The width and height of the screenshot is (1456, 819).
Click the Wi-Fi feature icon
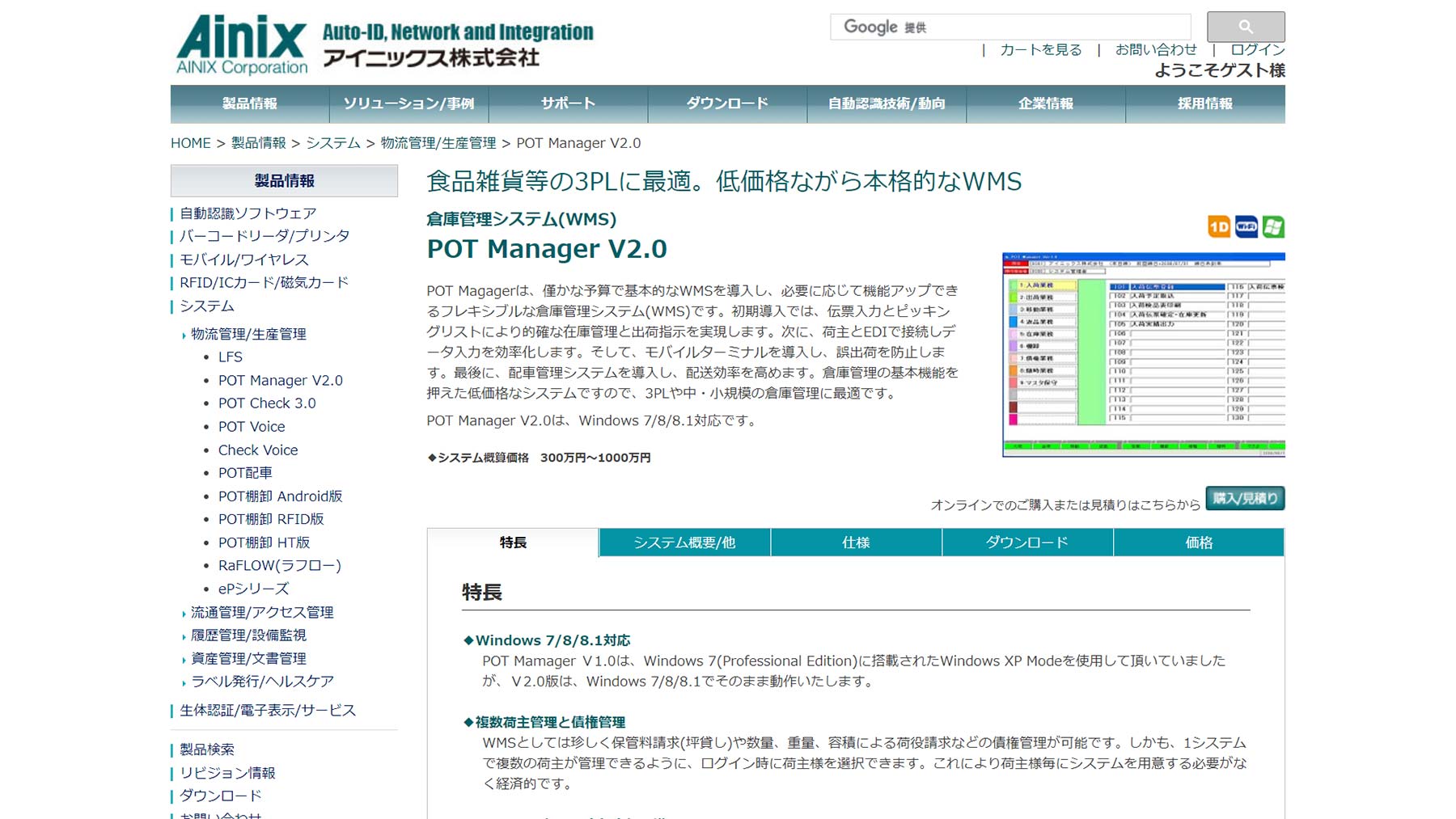[x=1246, y=227]
